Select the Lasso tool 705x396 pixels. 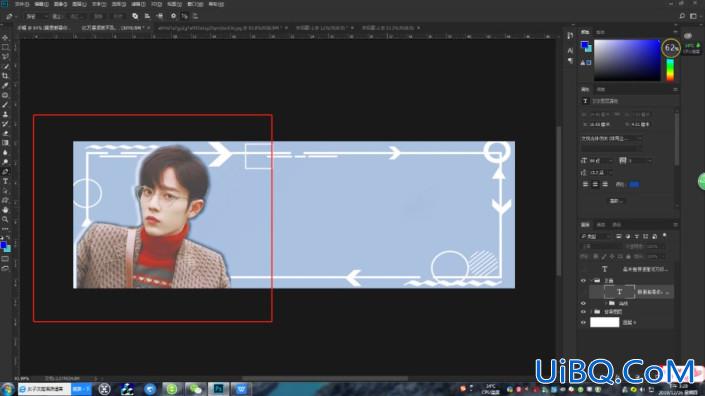pyautogui.click(x=5, y=57)
